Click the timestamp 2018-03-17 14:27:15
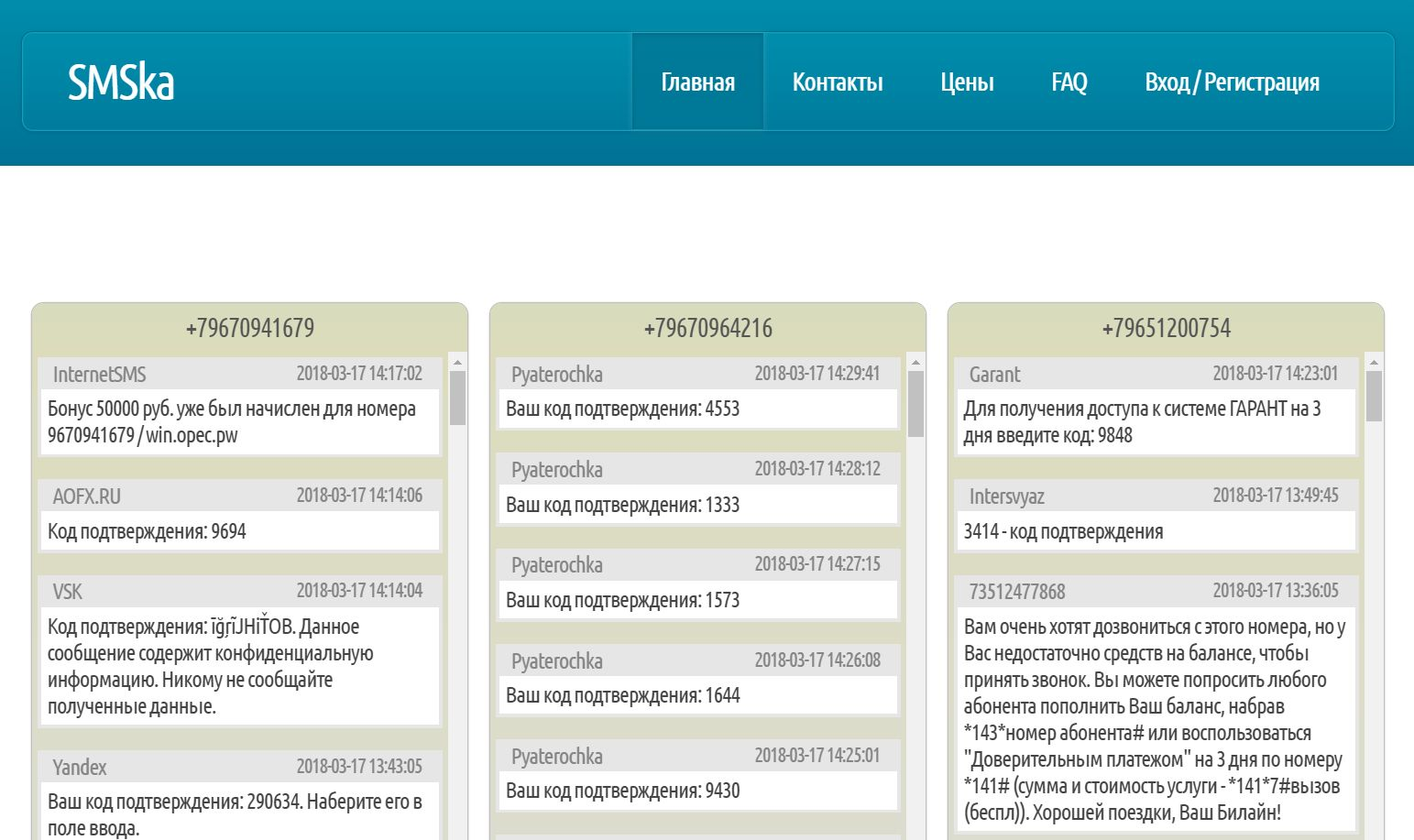Viewport: 1414px width, 840px height. 817,564
